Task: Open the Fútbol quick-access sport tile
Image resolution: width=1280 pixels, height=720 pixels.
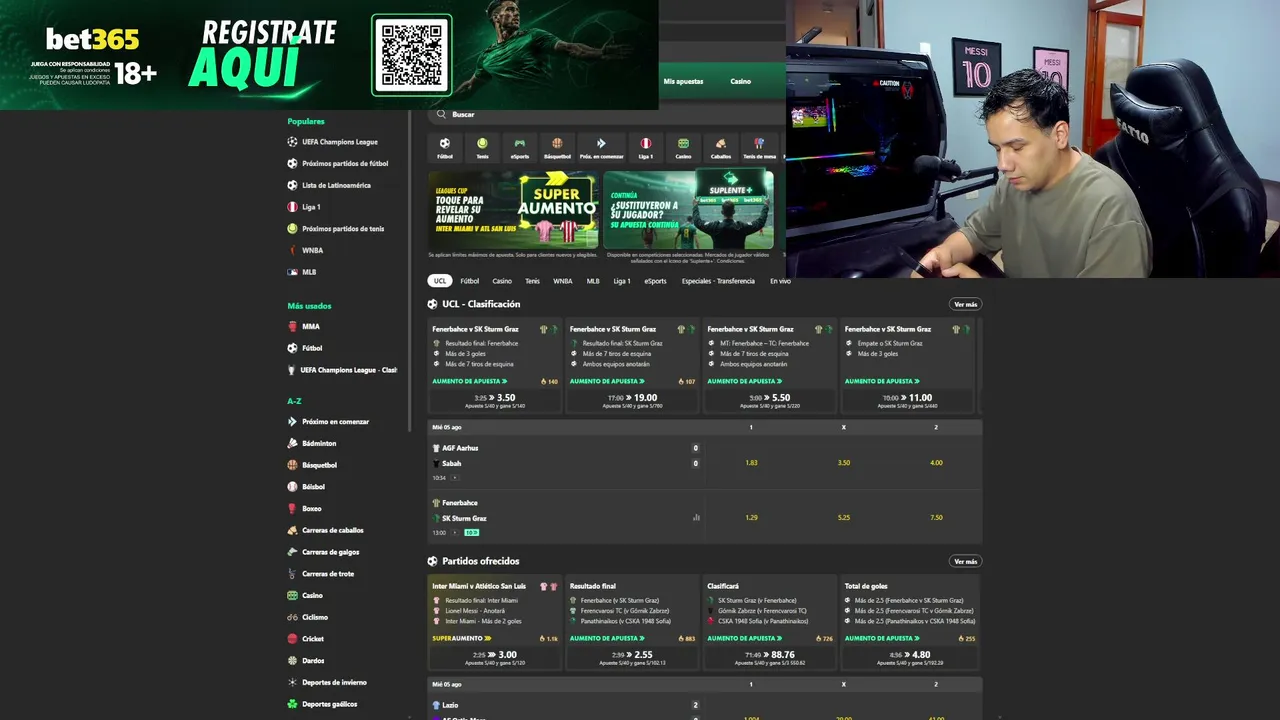Action: coord(445,148)
